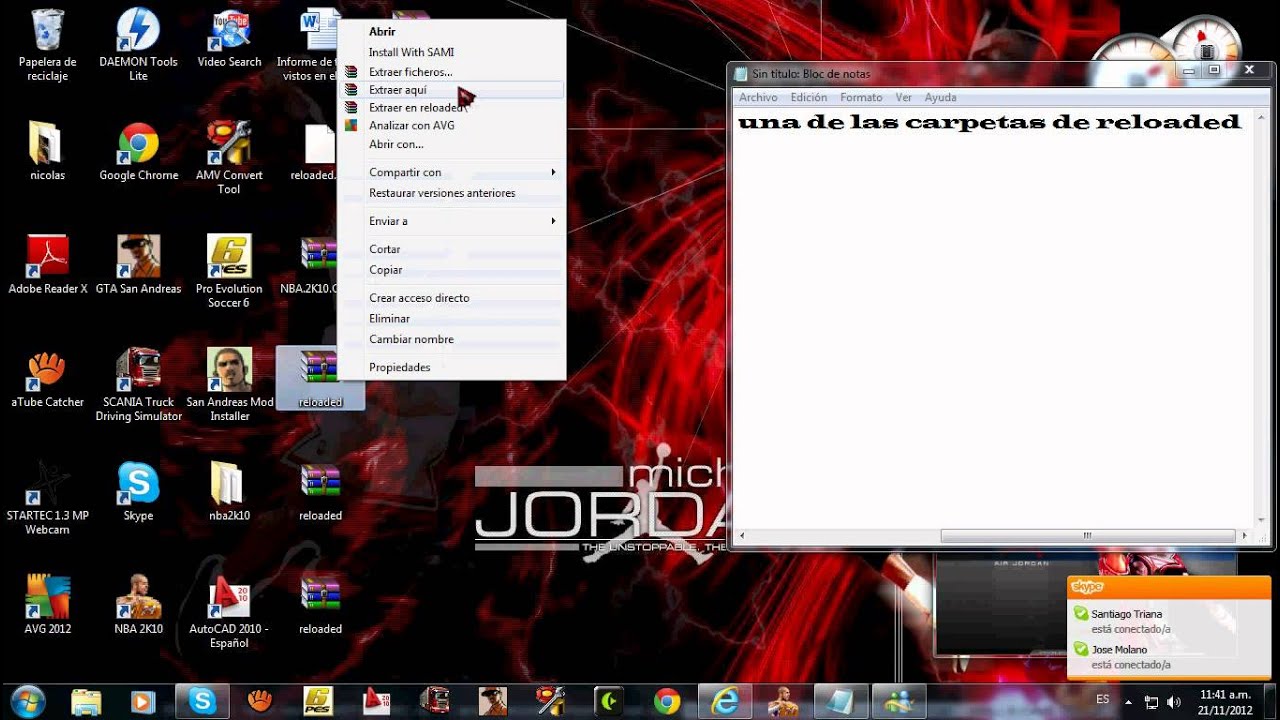Show hidden system tray icons arrow
1280x720 pixels.
1129,702
